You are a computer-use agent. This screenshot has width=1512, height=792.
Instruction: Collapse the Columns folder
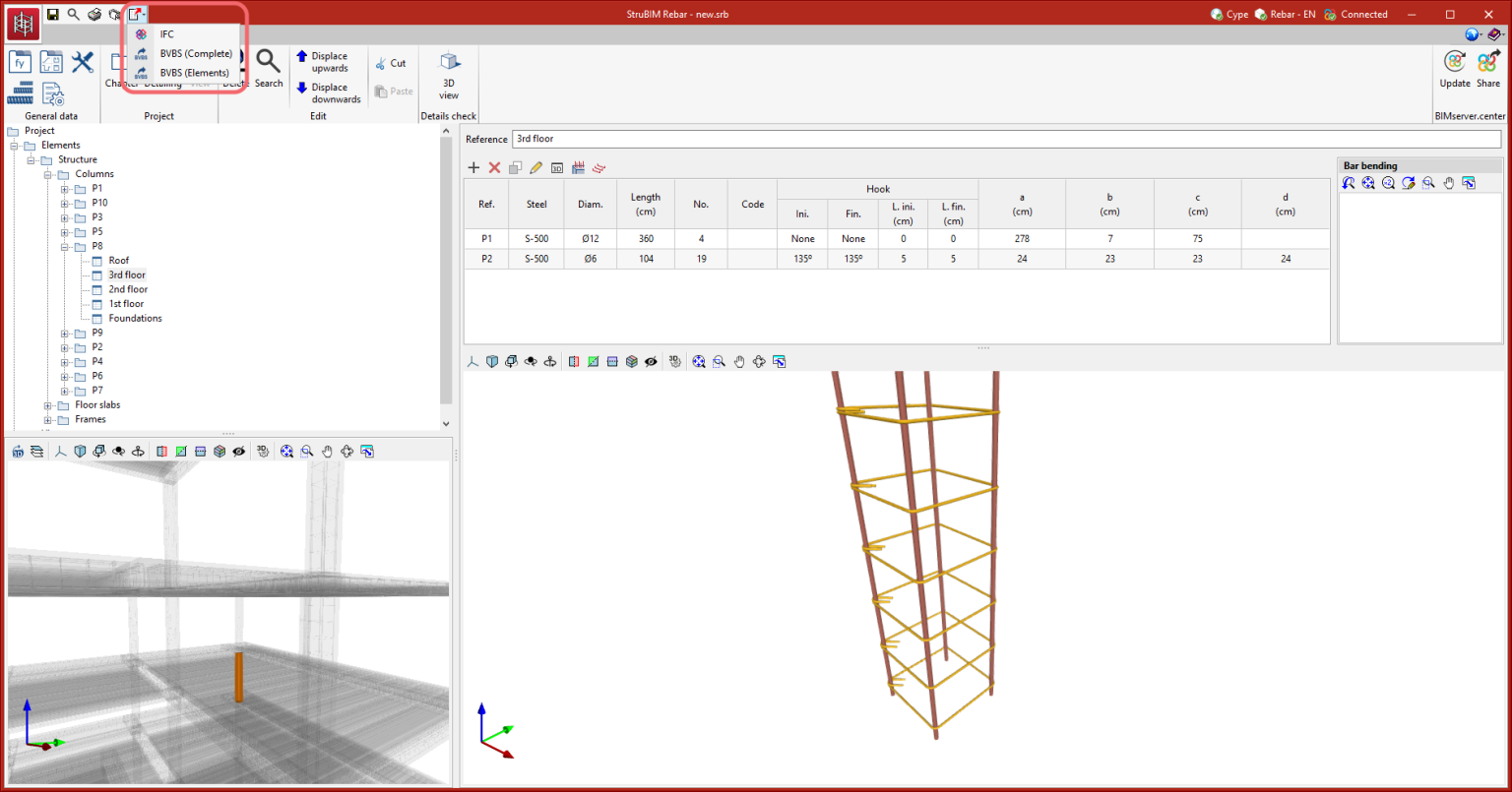48,174
